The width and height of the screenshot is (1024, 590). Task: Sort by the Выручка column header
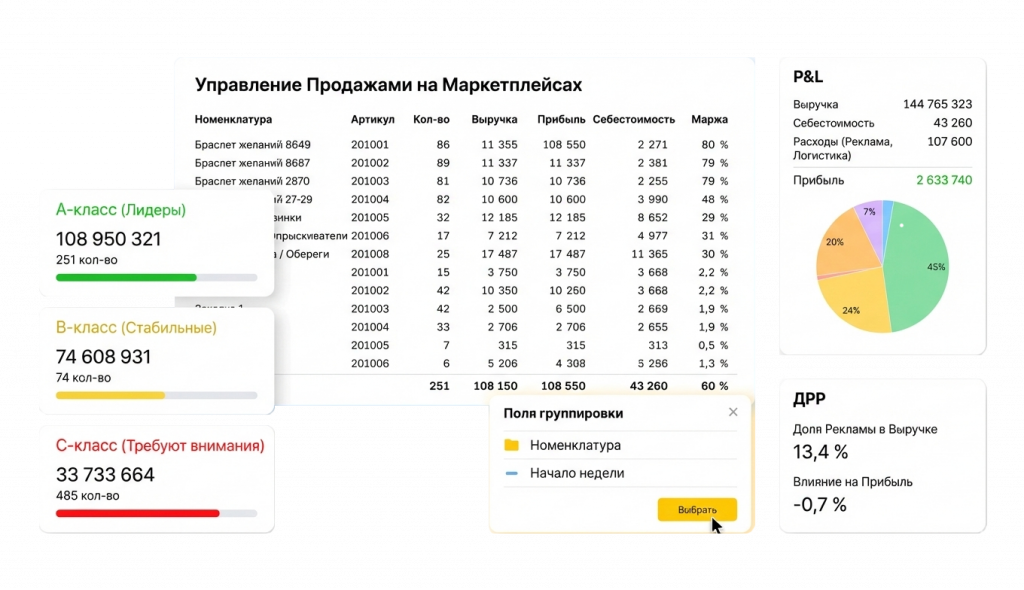[x=493, y=119]
